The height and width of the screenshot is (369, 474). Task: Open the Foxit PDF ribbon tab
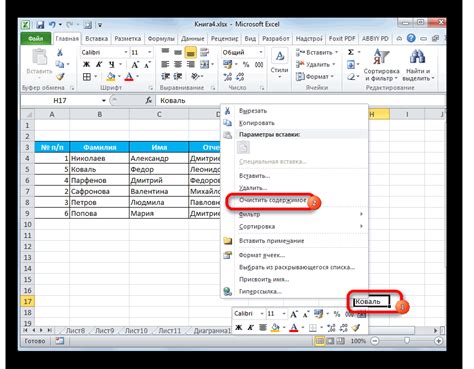[x=342, y=39]
